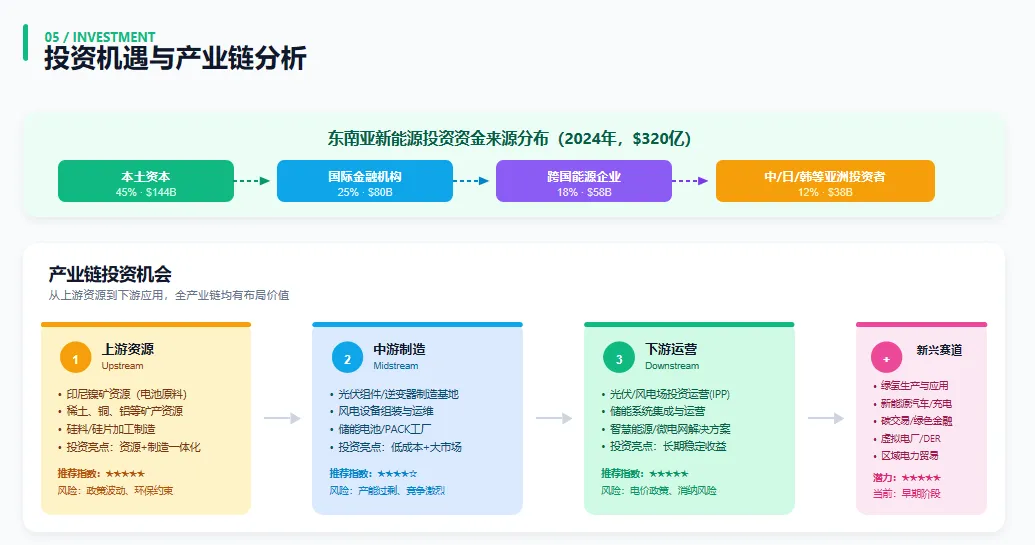Click the green number 3 circle for Downstream
This screenshot has width=1035, height=545.
618,358
